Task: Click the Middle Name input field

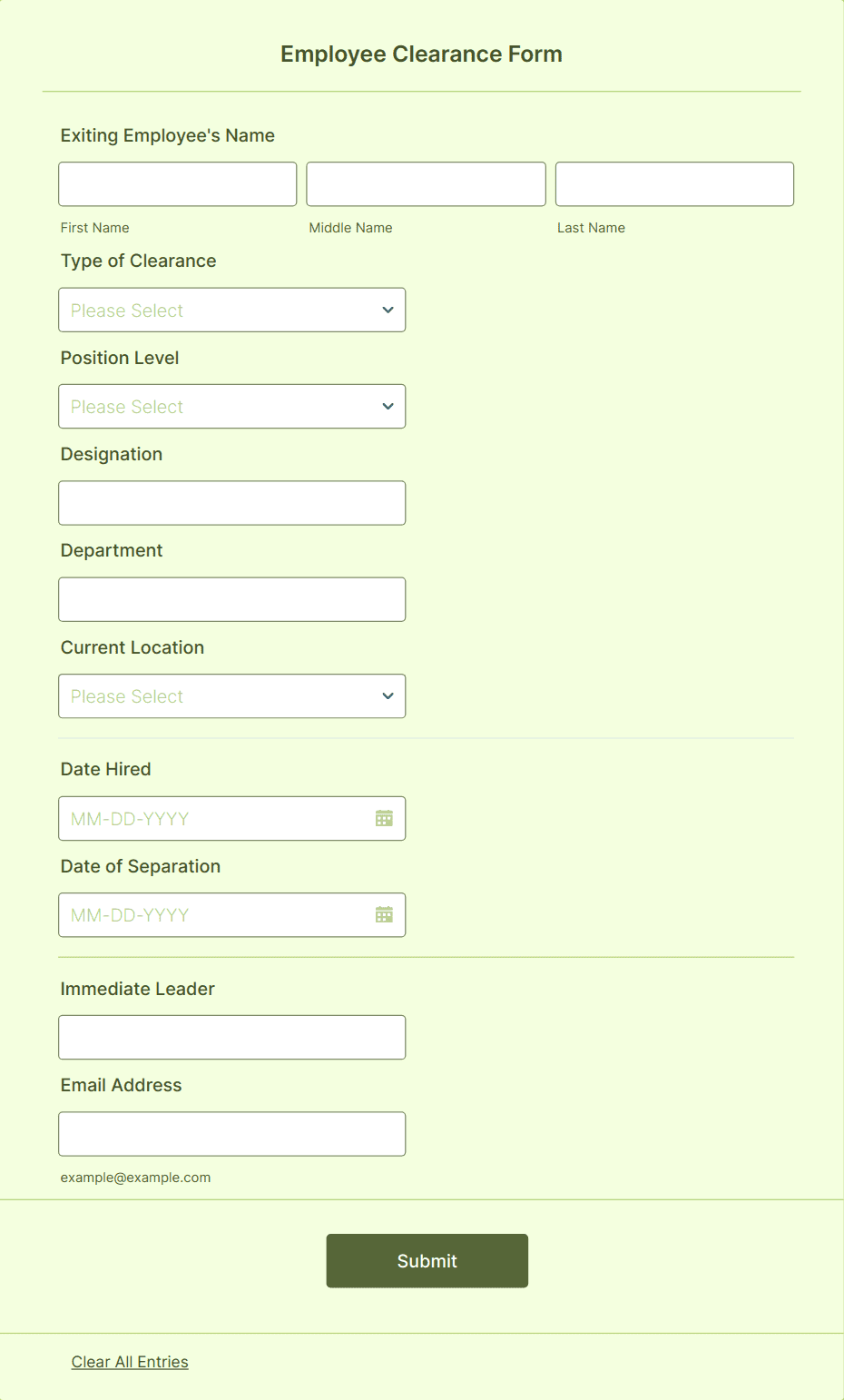Action: click(x=426, y=183)
